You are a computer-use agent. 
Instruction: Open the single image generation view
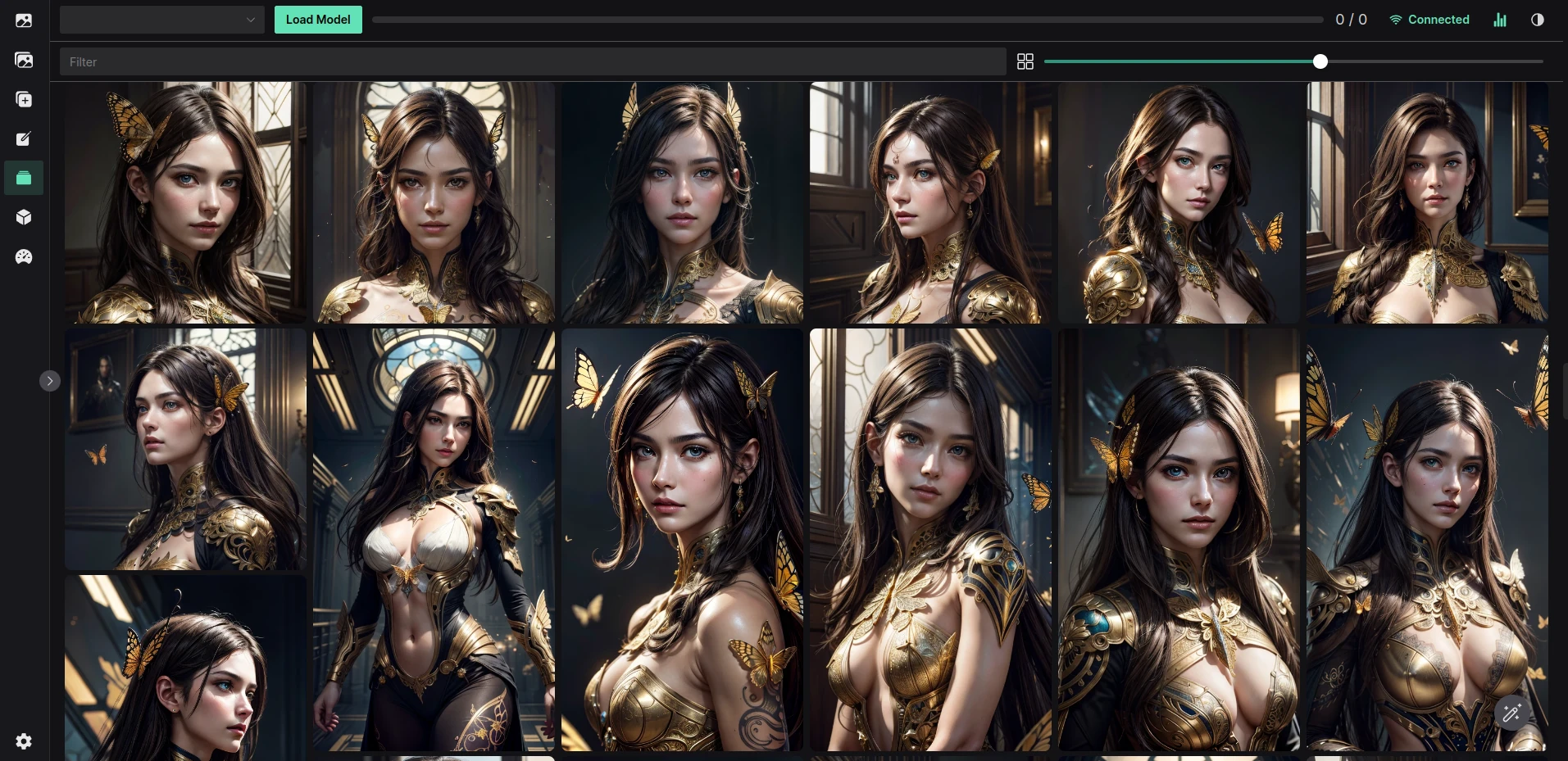24,20
